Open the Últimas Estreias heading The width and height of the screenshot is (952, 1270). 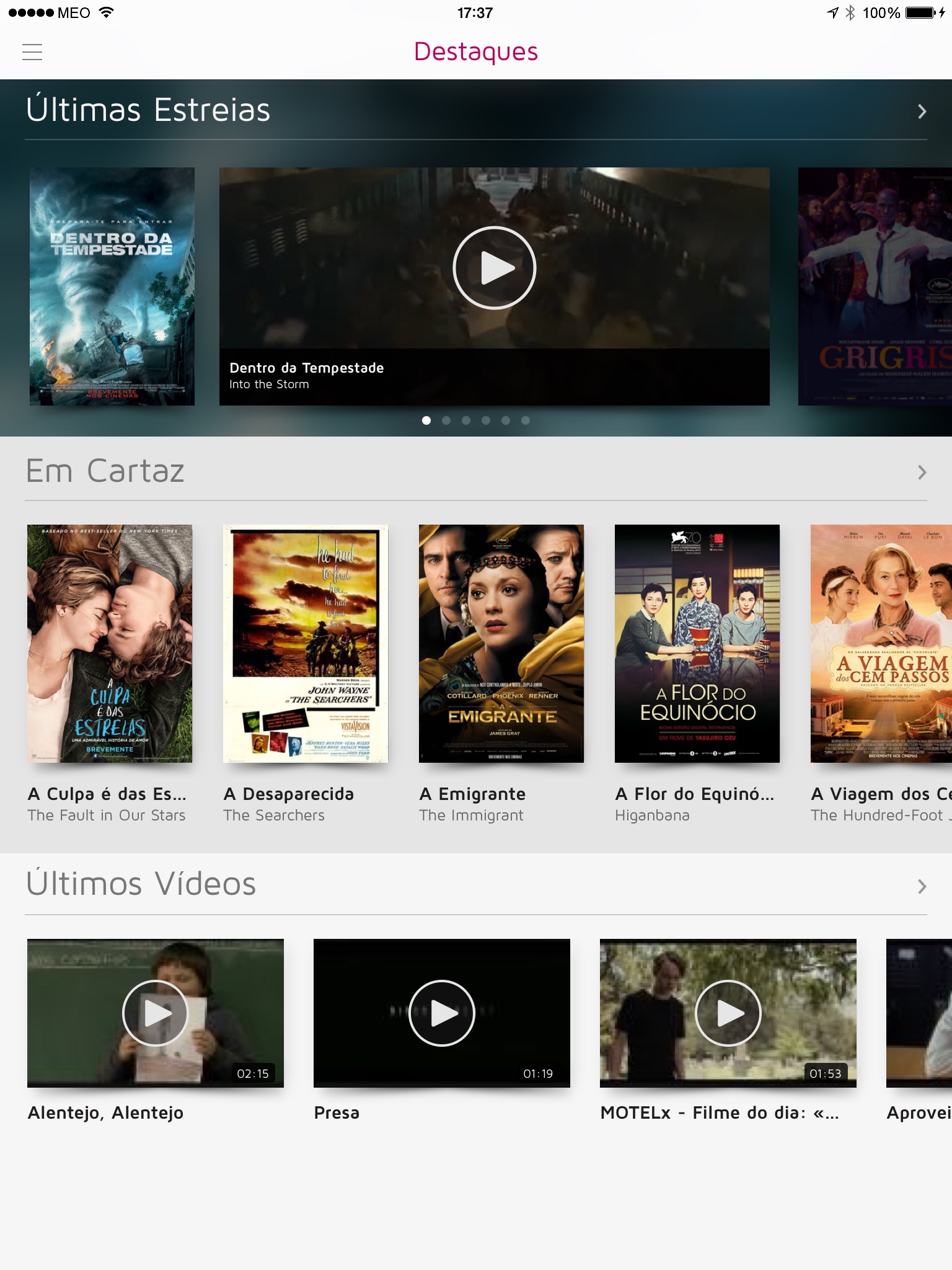pos(148,109)
